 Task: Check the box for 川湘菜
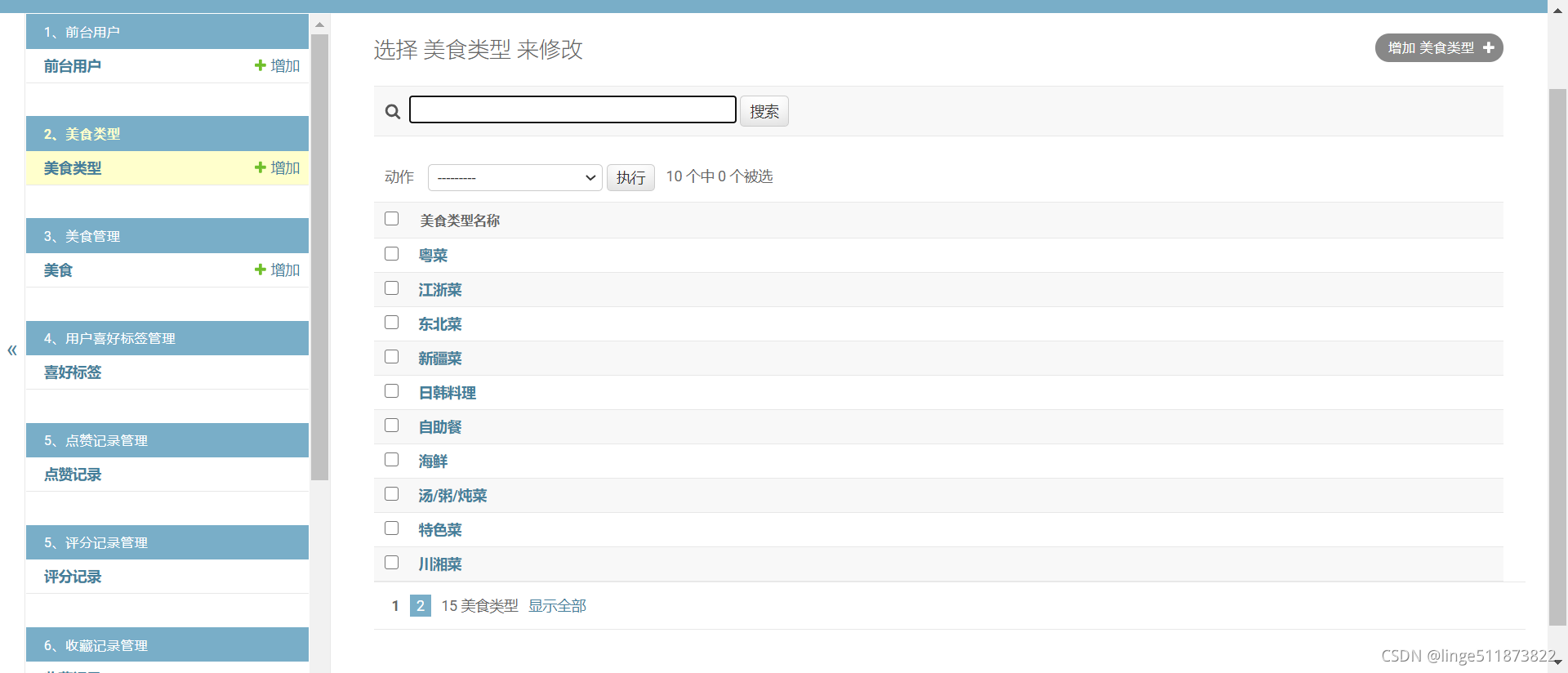coord(392,563)
